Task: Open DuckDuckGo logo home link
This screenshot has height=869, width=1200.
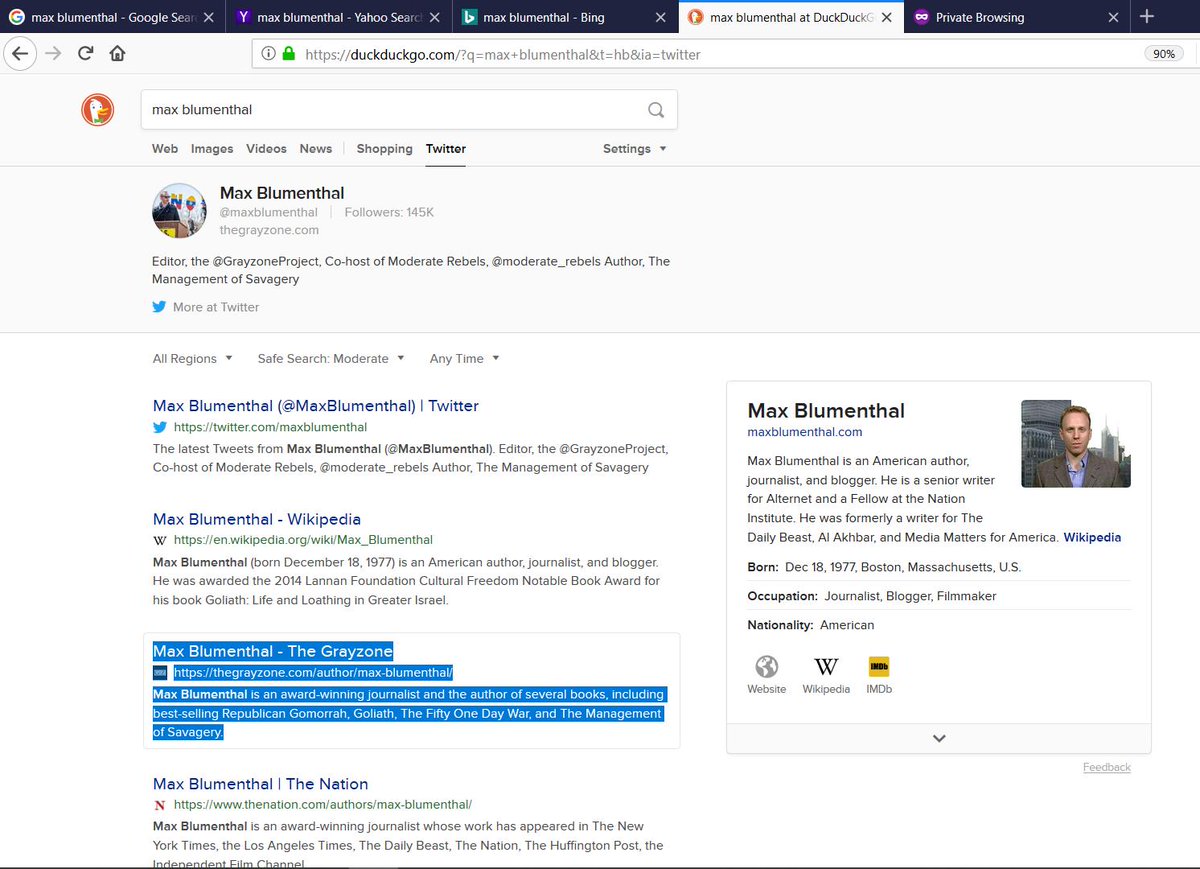Action: coord(98,110)
